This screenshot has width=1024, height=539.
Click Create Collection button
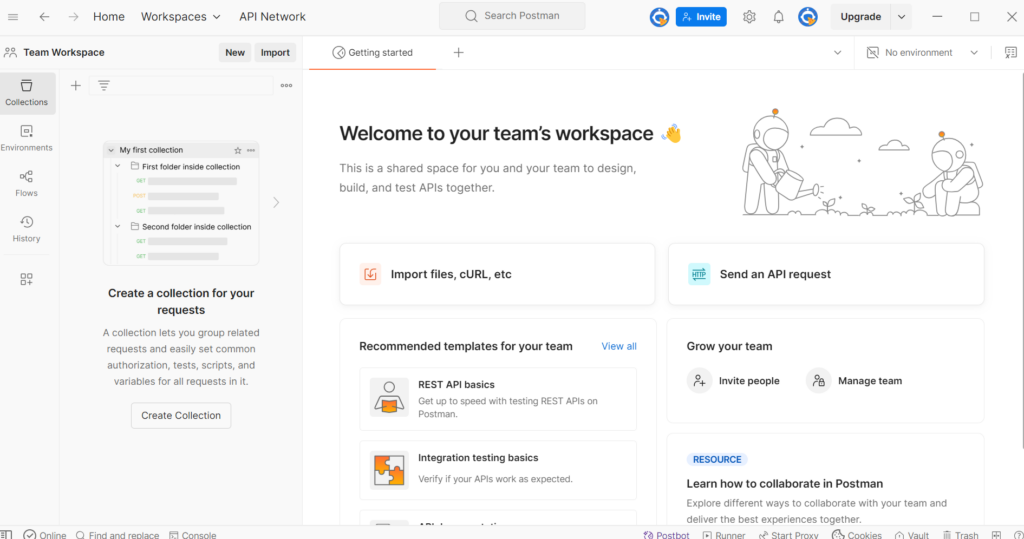[x=181, y=416]
